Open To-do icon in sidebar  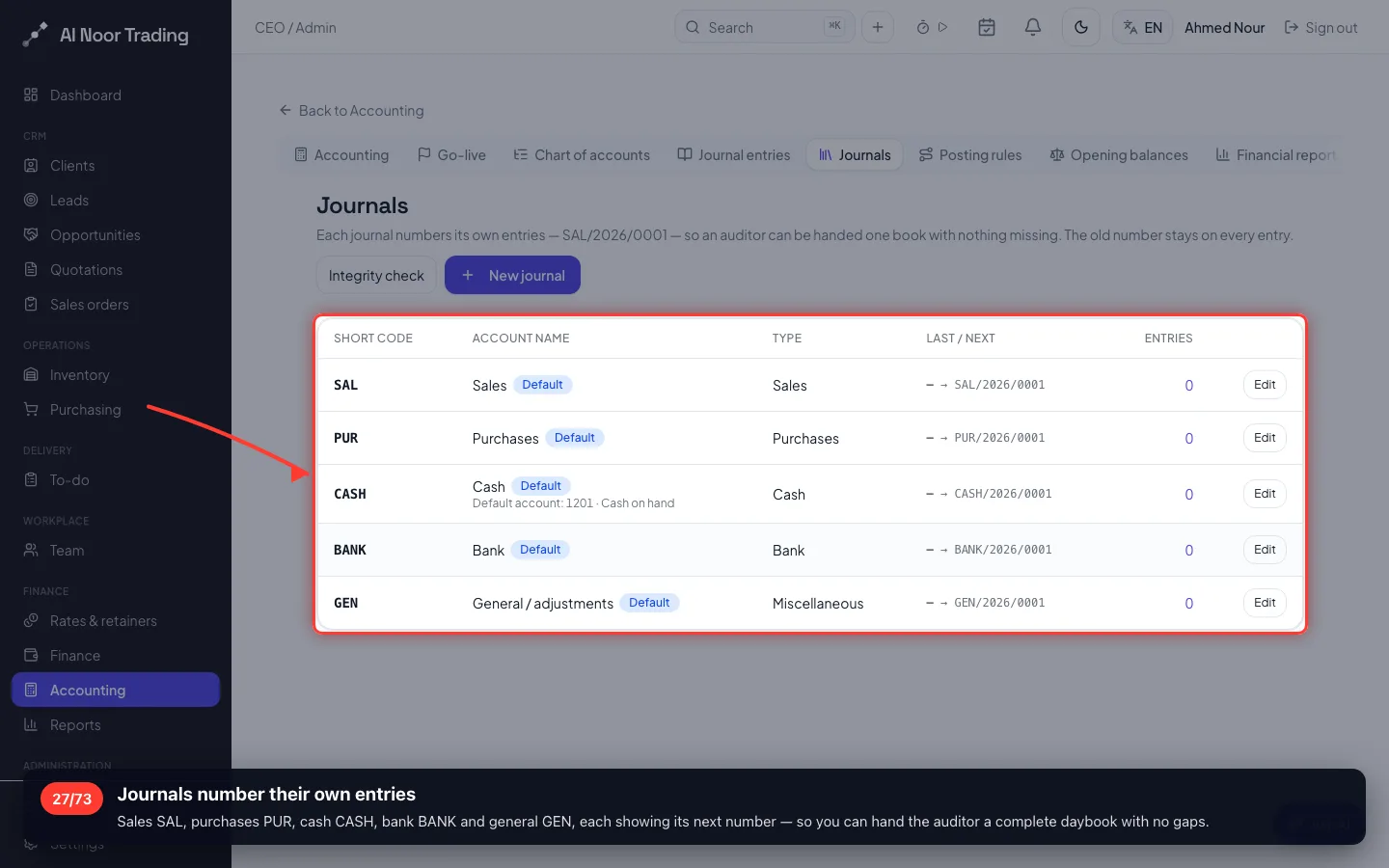(31, 479)
